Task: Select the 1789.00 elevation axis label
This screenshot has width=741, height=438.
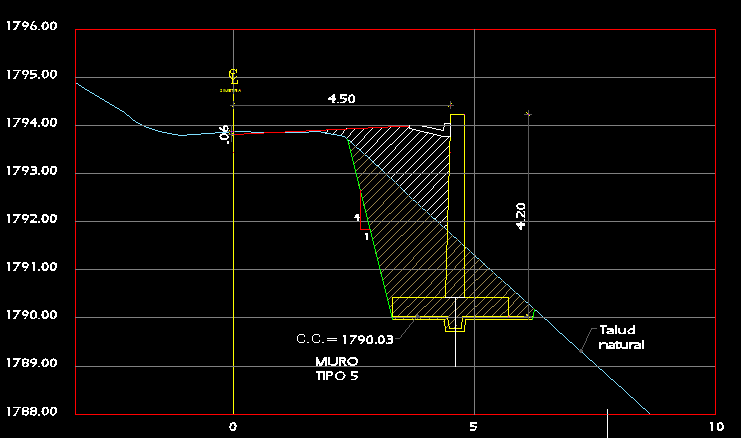Action: tap(30, 364)
